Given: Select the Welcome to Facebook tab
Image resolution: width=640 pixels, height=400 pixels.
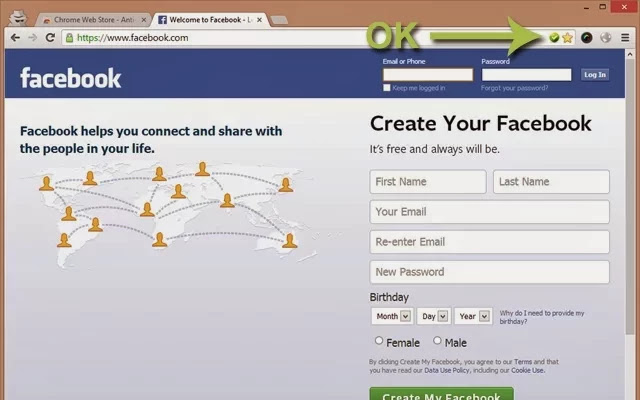Looking at the screenshot, I should (x=209, y=20).
